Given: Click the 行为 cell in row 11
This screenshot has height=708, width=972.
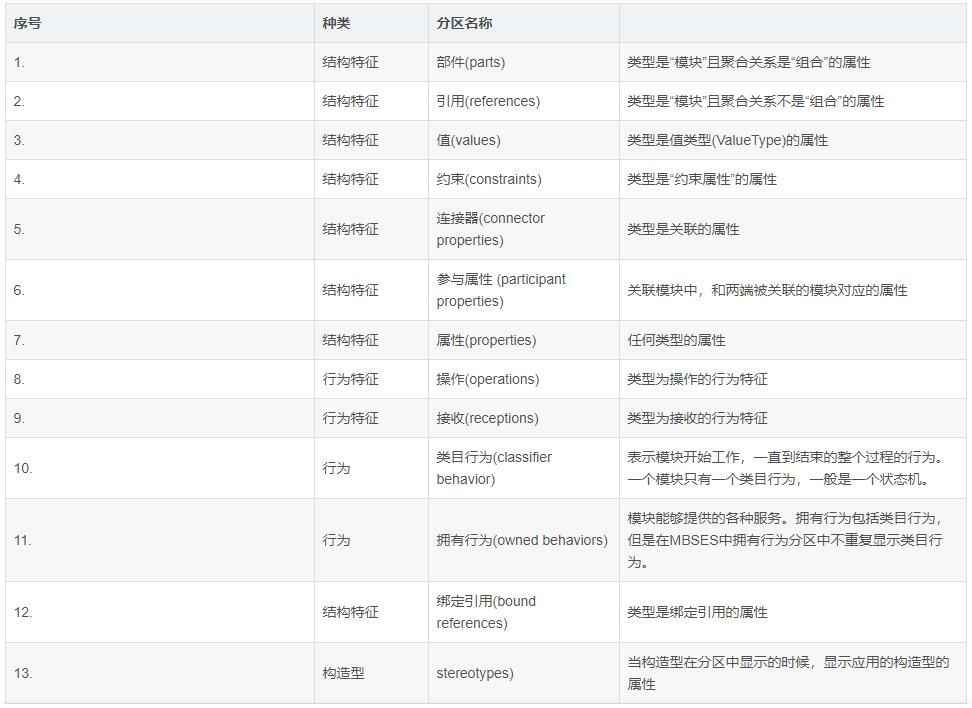Looking at the screenshot, I should (371, 540).
